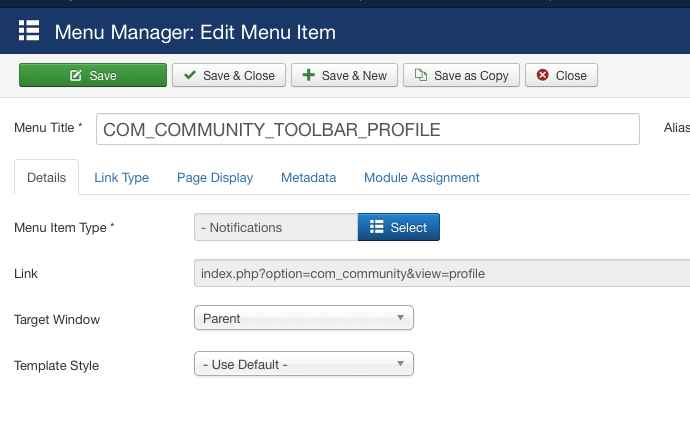Viewport: 690px width, 443px height.
Task: Click the copy pages icon on Save as Copy
Action: click(421, 75)
